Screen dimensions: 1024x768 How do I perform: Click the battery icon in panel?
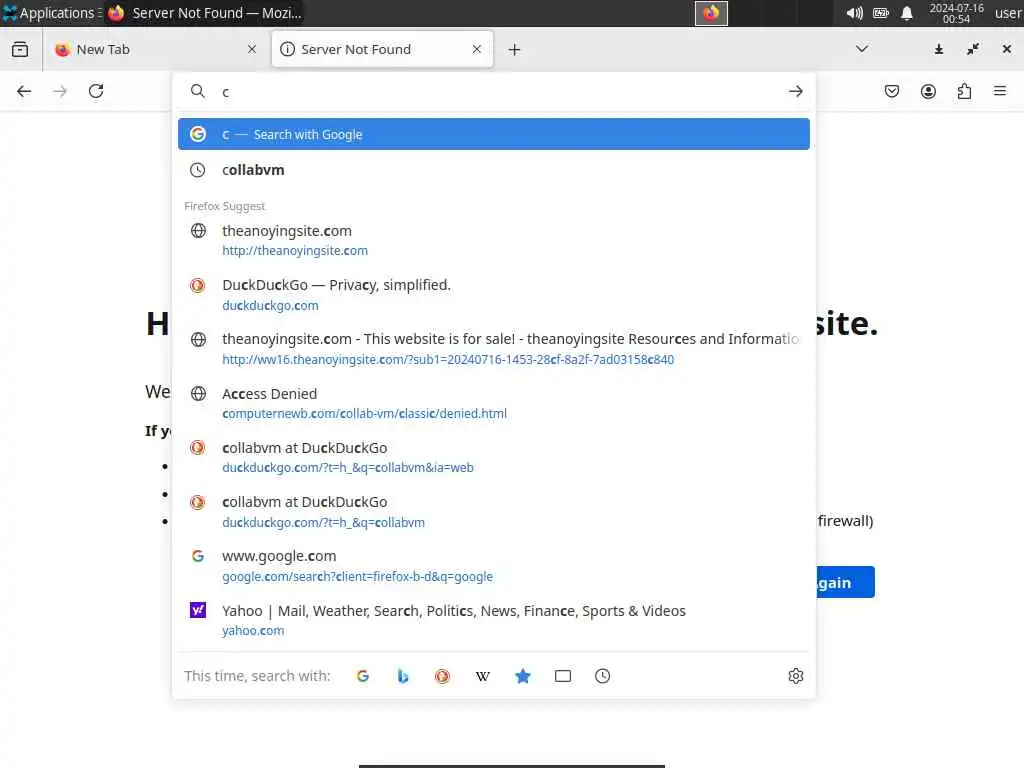pos(880,13)
